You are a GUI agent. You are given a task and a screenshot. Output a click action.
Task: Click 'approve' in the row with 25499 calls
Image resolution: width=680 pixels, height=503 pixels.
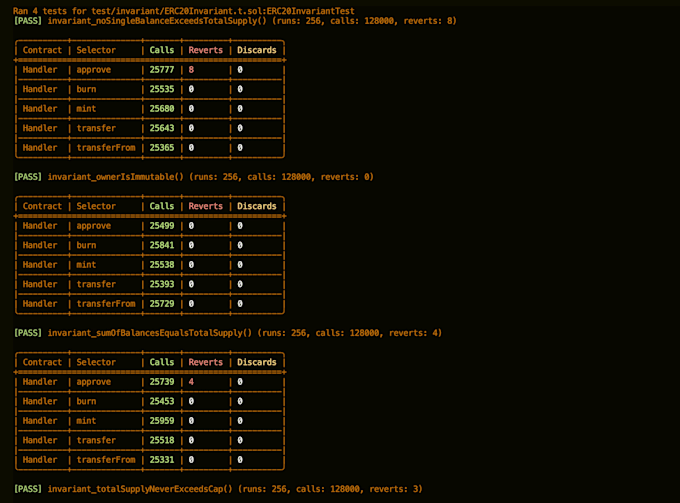click(x=94, y=226)
